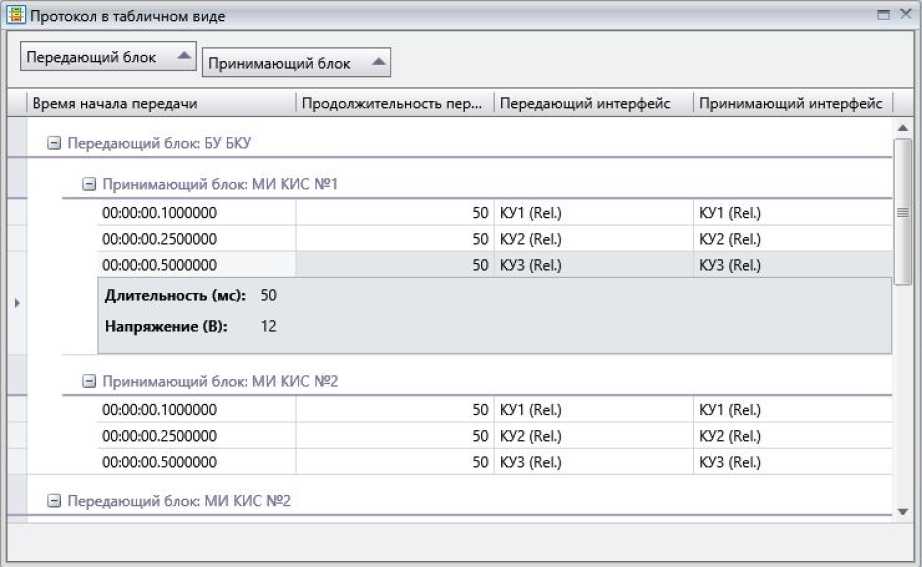Viewport: 922px width, 567px height.
Task: Click the Передающий блок grouping chip
Action: tap(108, 56)
